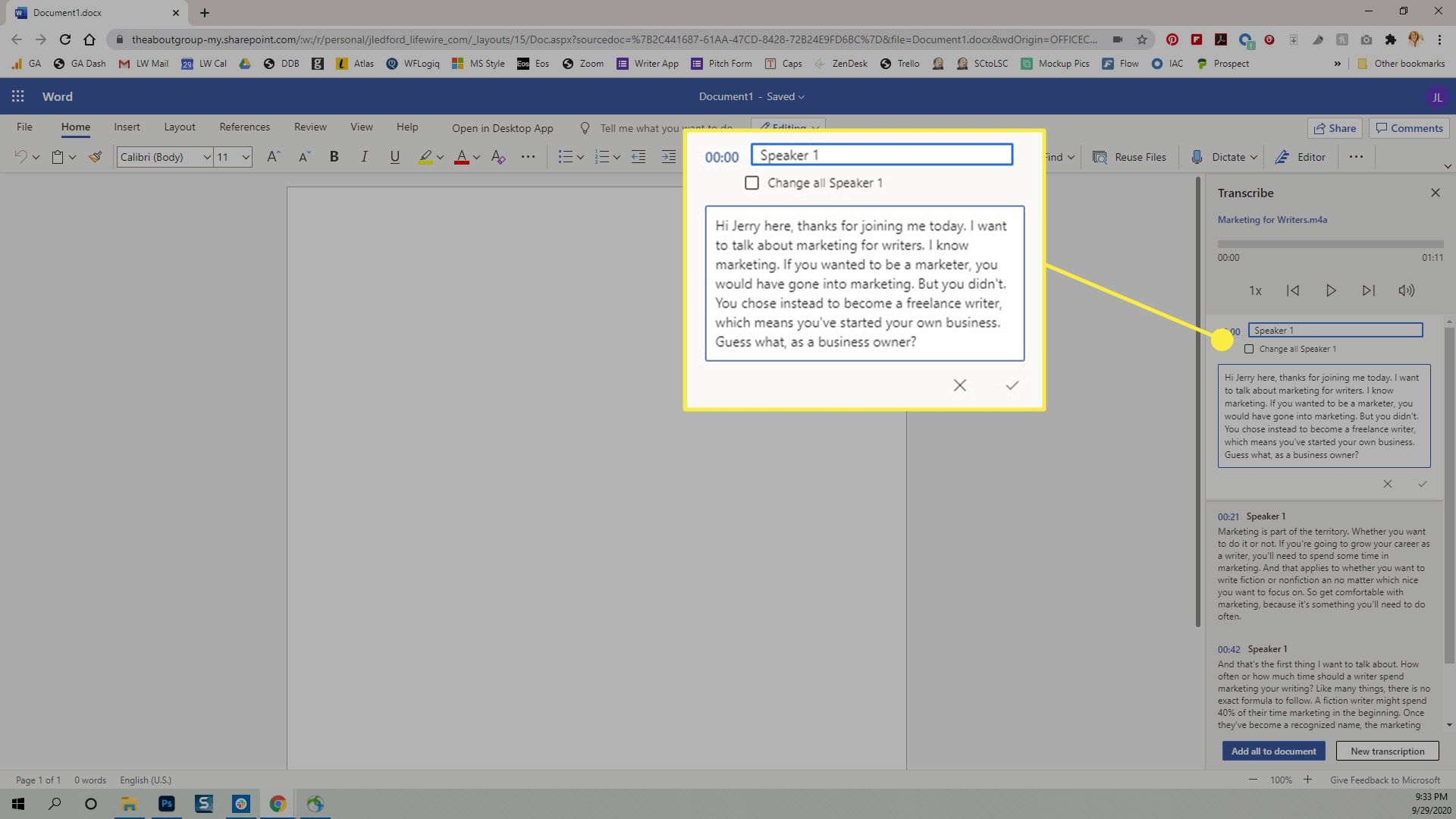Toggle Change all Speaker 1 in transcribe panel

point(1249,348)
